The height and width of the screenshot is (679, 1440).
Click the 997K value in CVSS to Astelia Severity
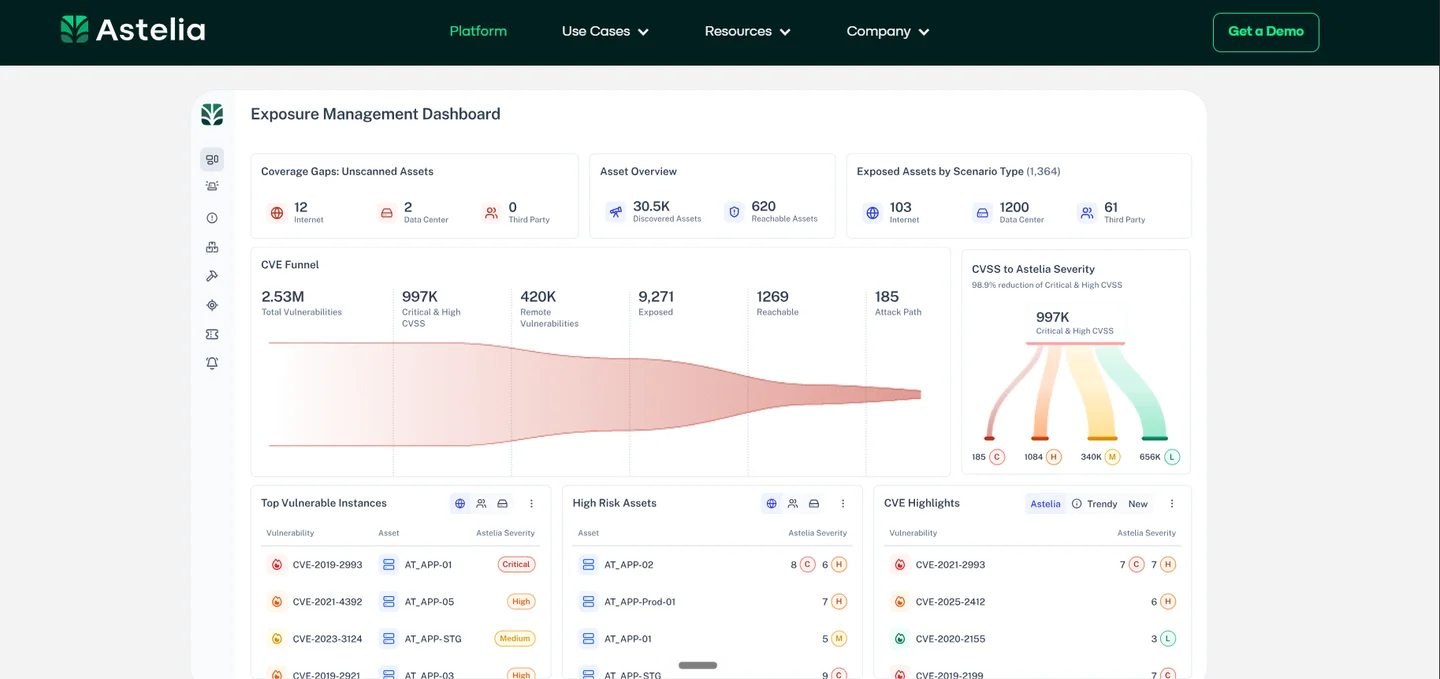click(1053, 318)
